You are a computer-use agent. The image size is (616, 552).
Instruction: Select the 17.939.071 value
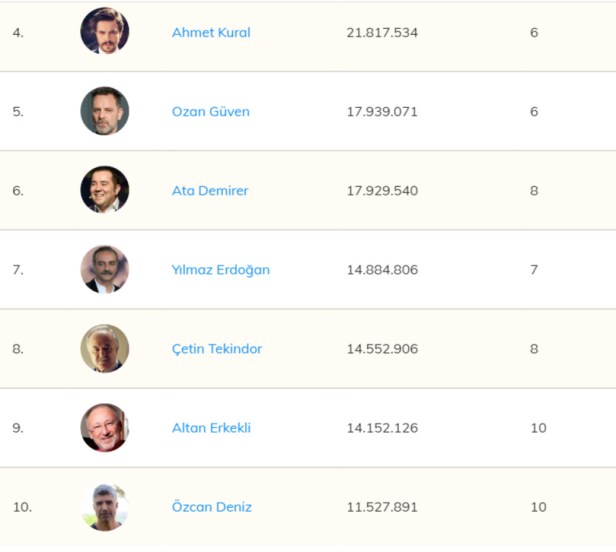[382, 111]
